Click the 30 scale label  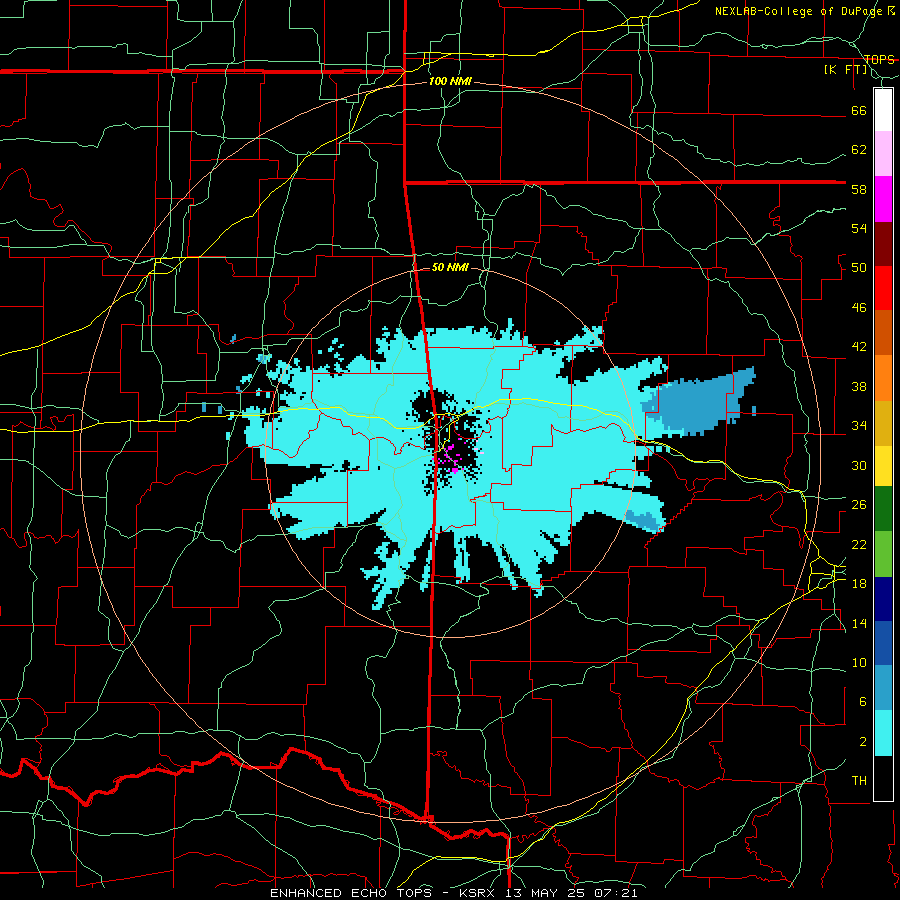(x=859, y=465)
